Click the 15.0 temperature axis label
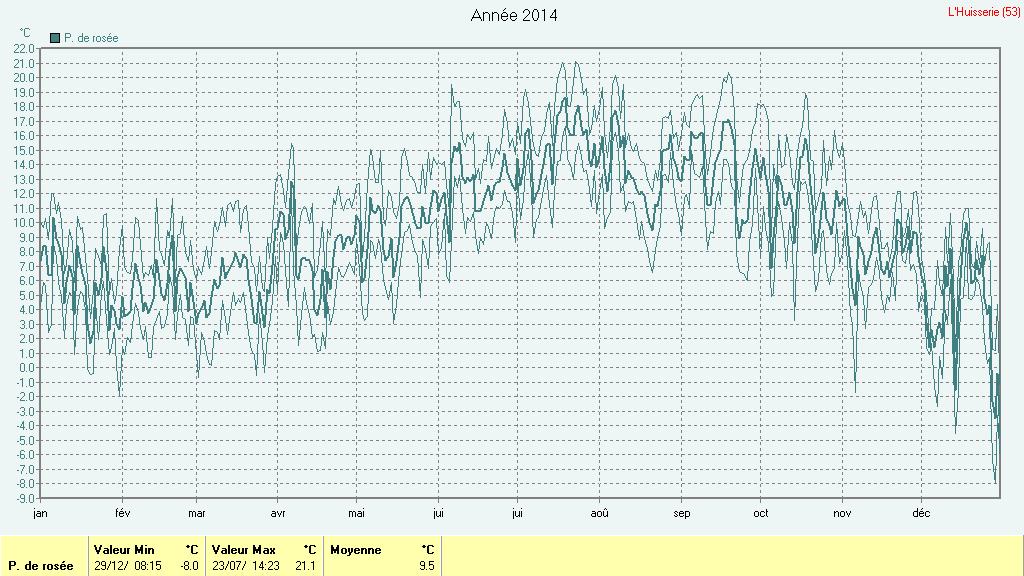1024x576 pixels. pos(24,150)
